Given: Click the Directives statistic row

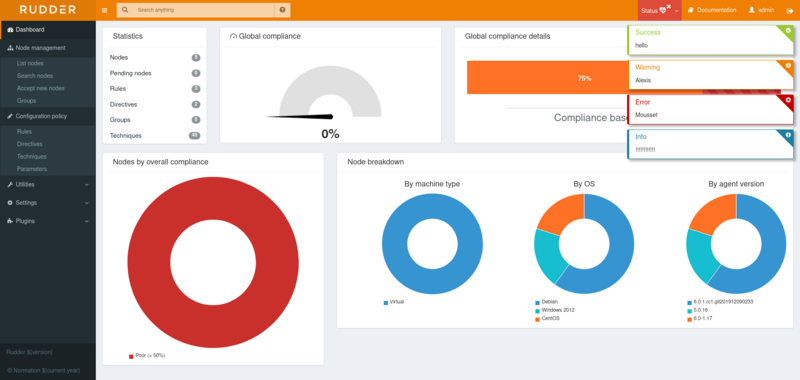Looking at the screenshot, I should 155,105.
